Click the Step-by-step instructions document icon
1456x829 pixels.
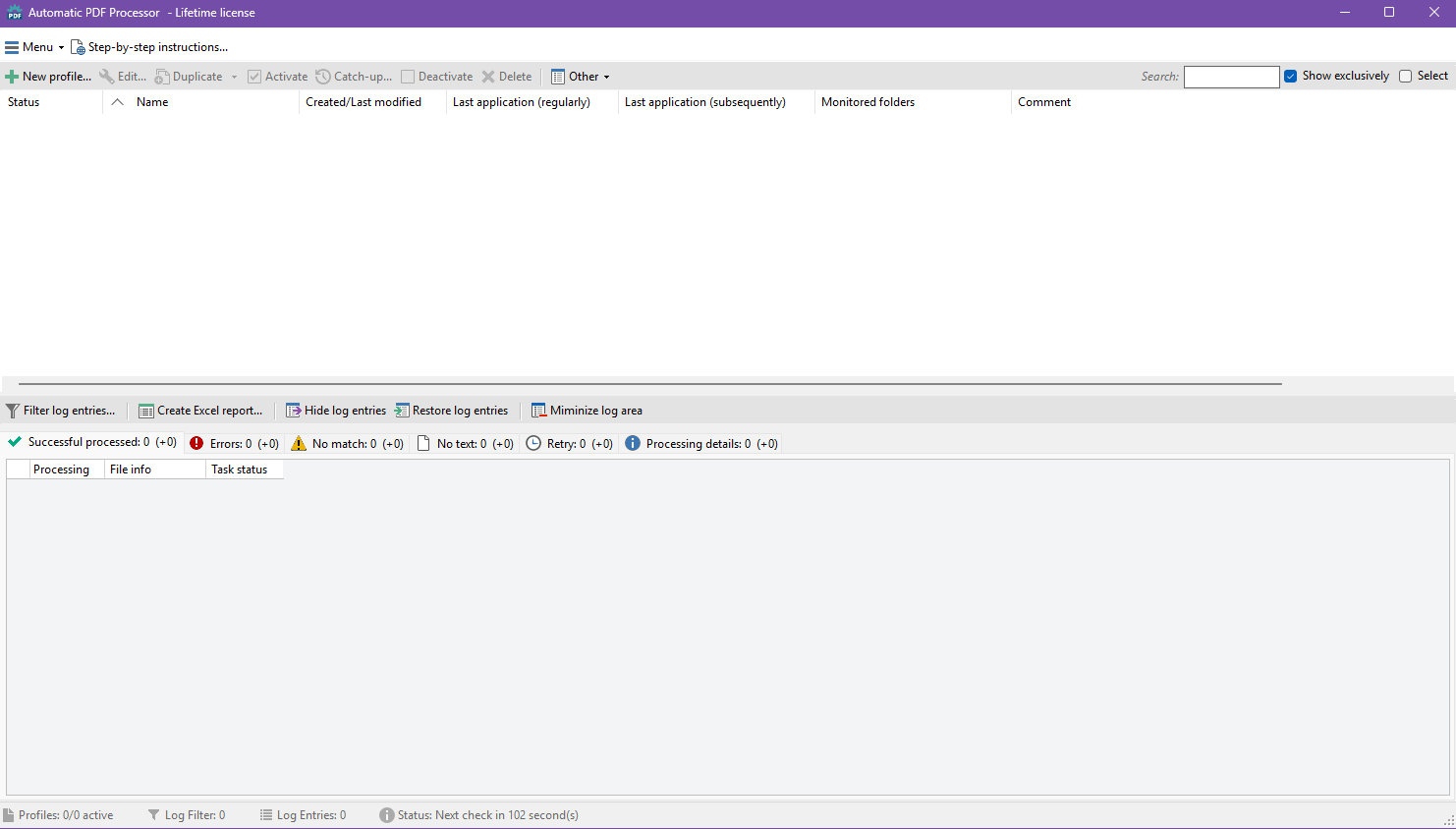click(x=78, y=47)
